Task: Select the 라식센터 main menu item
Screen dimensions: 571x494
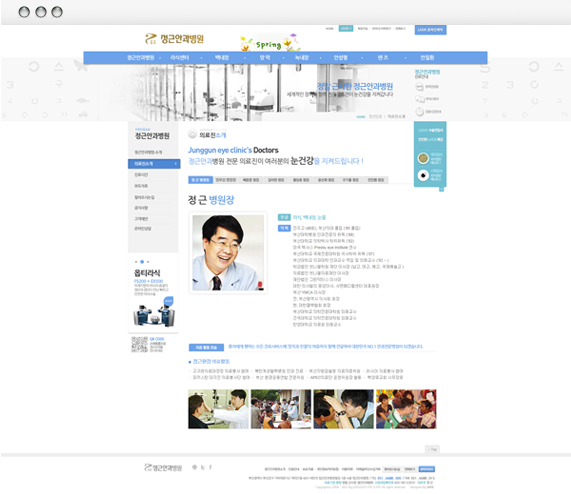Action: click(x=180, y=58)
